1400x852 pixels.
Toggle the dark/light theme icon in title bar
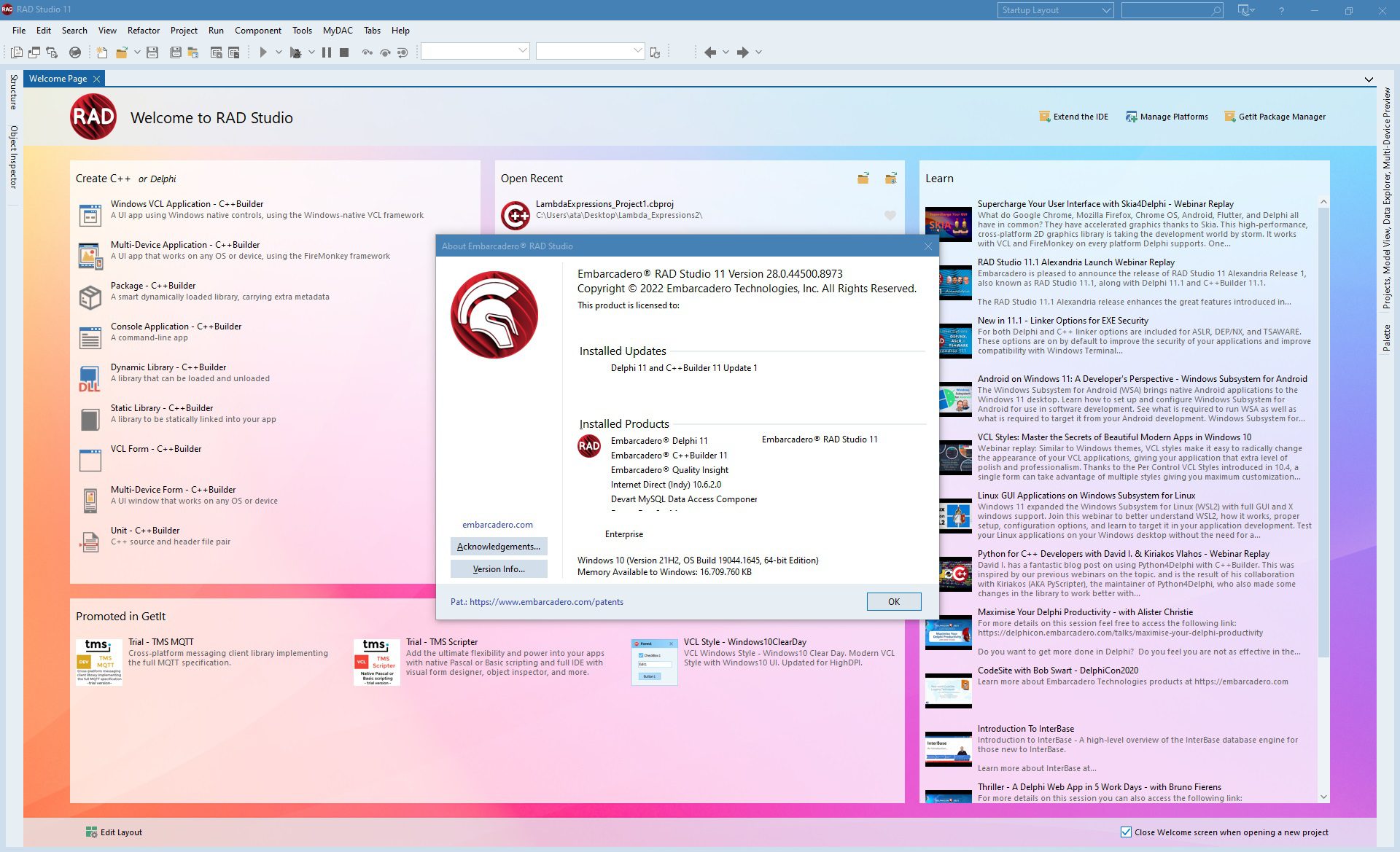coord(1245,10)
